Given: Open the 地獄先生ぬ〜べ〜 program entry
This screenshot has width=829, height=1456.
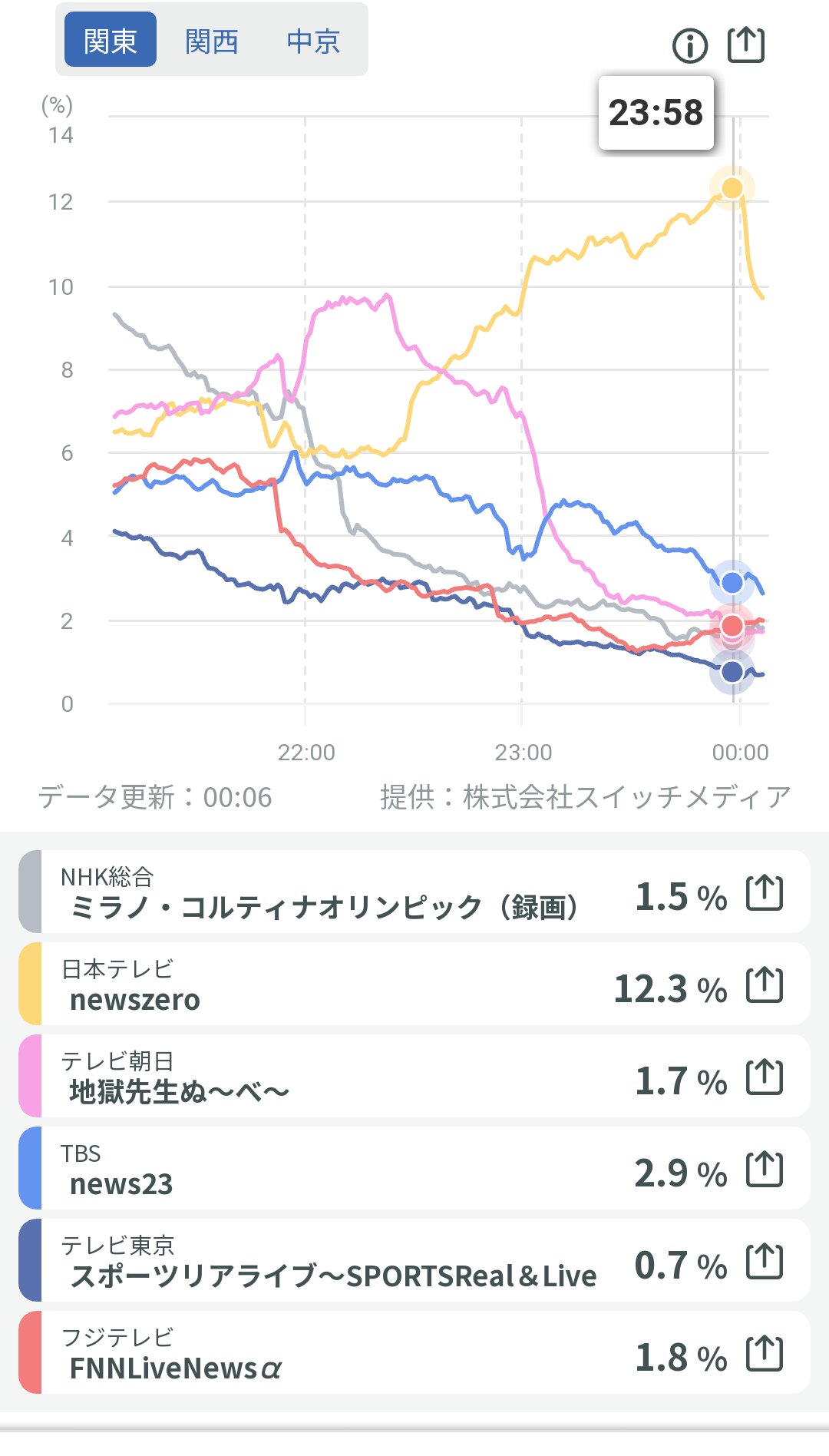Looking at the screenshot, I should tap(178, 1091).
